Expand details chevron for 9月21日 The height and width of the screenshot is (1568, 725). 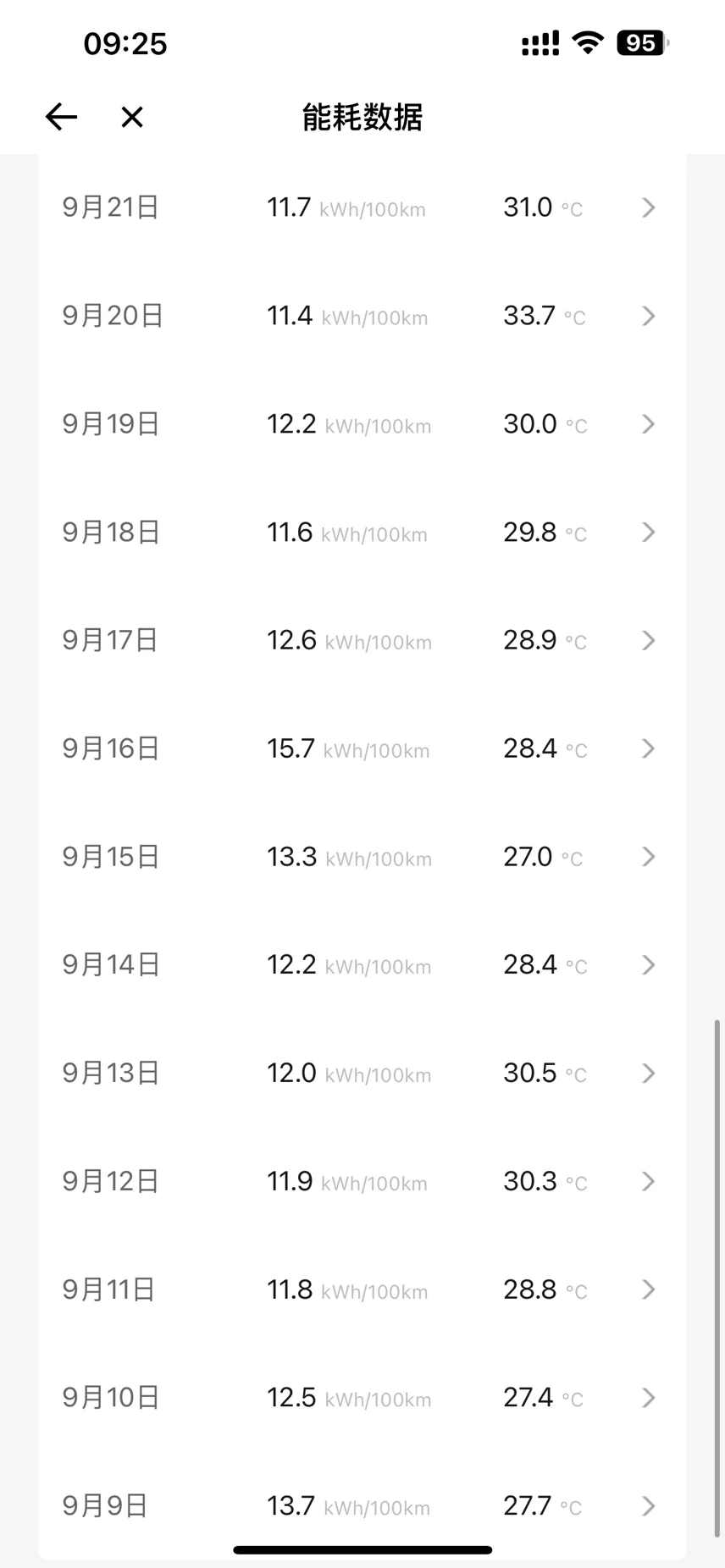[649, 207]
